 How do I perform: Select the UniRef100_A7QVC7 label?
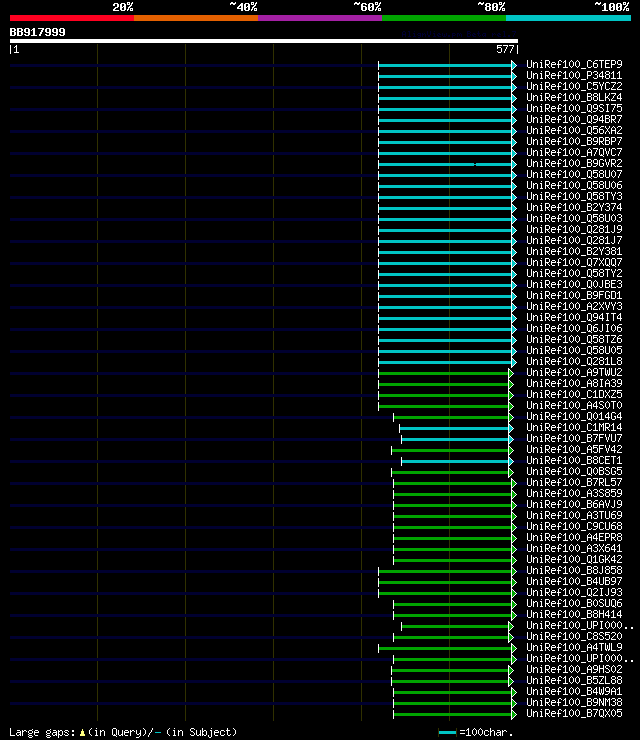(x=574, y=152)
